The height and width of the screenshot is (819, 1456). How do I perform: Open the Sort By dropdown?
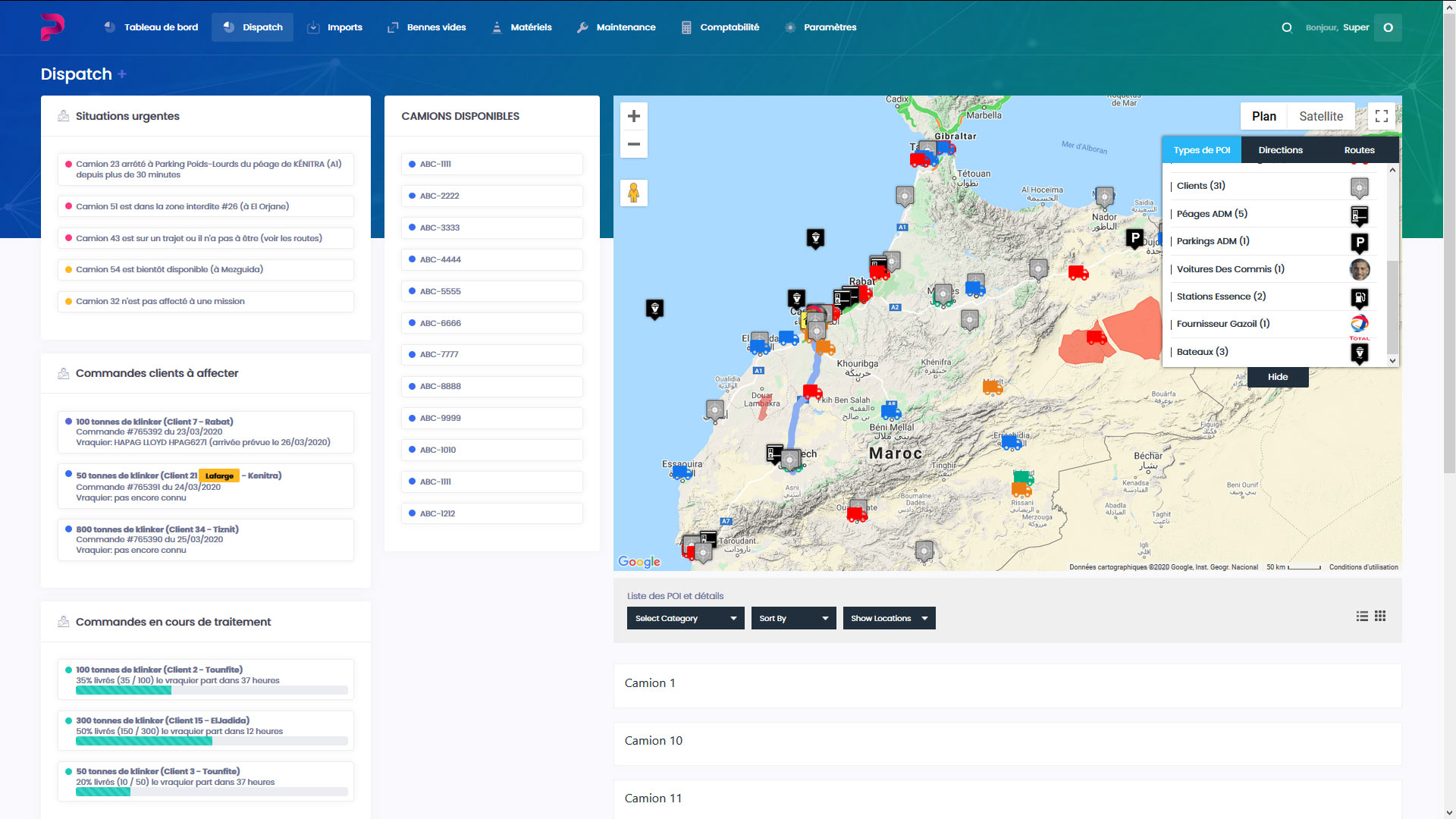tap(793, 618)
